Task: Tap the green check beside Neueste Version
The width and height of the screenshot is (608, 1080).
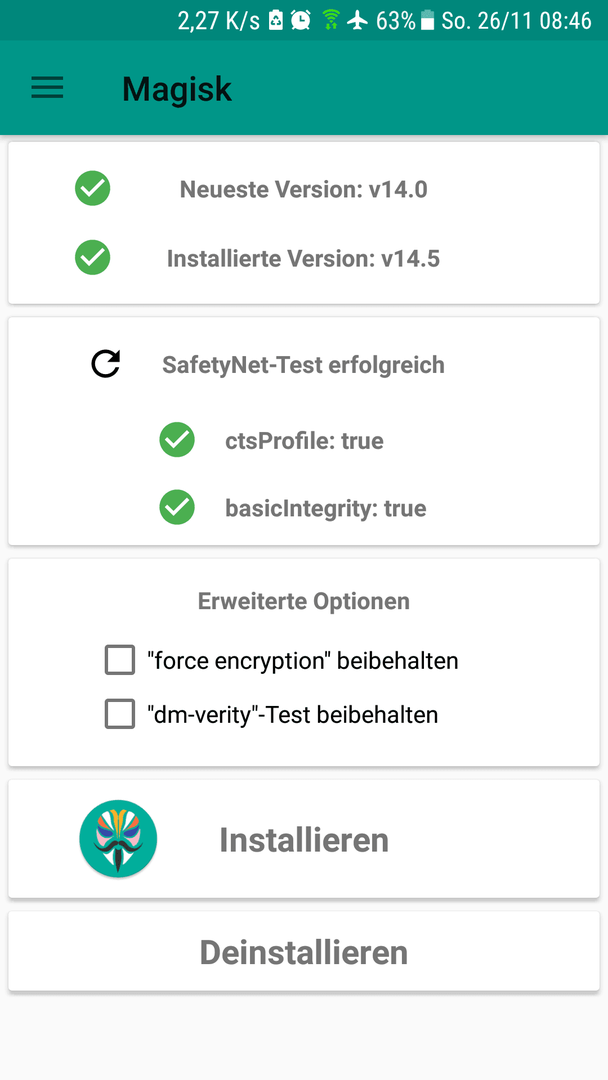Action: click(x=92, y=188)
